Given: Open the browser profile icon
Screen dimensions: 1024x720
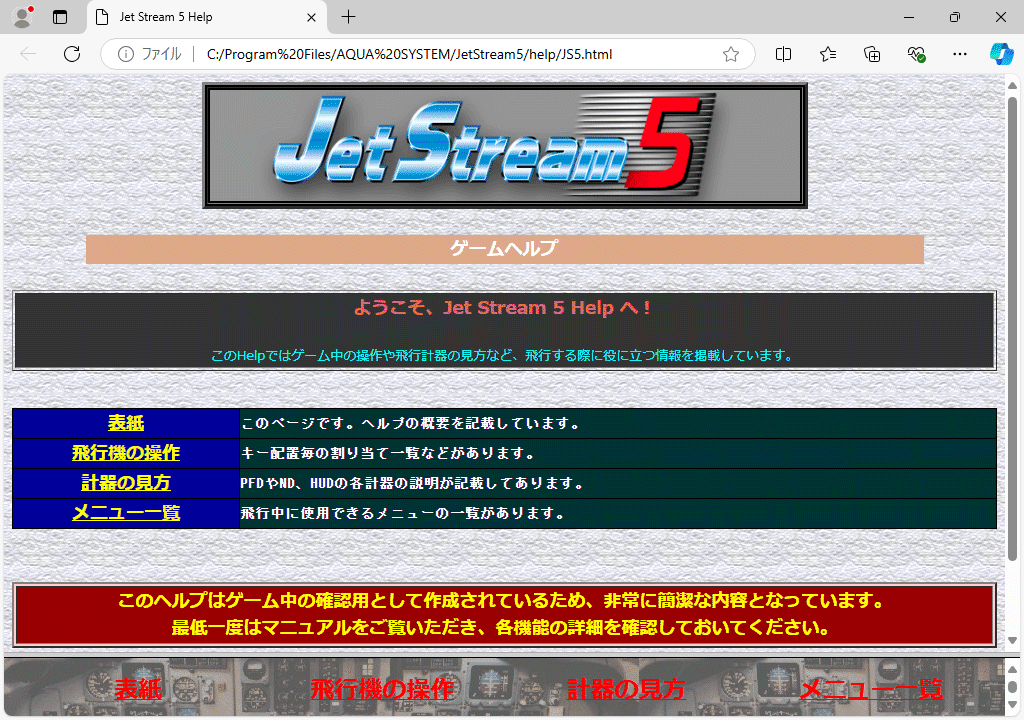Looking at the screenshot, I should coord(23,17).
